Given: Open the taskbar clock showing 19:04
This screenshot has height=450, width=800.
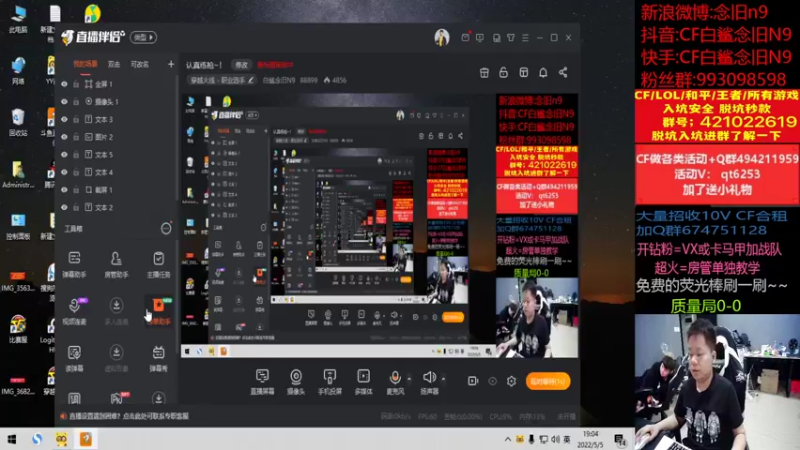Looking at the screenshot, I should [590, 439].
